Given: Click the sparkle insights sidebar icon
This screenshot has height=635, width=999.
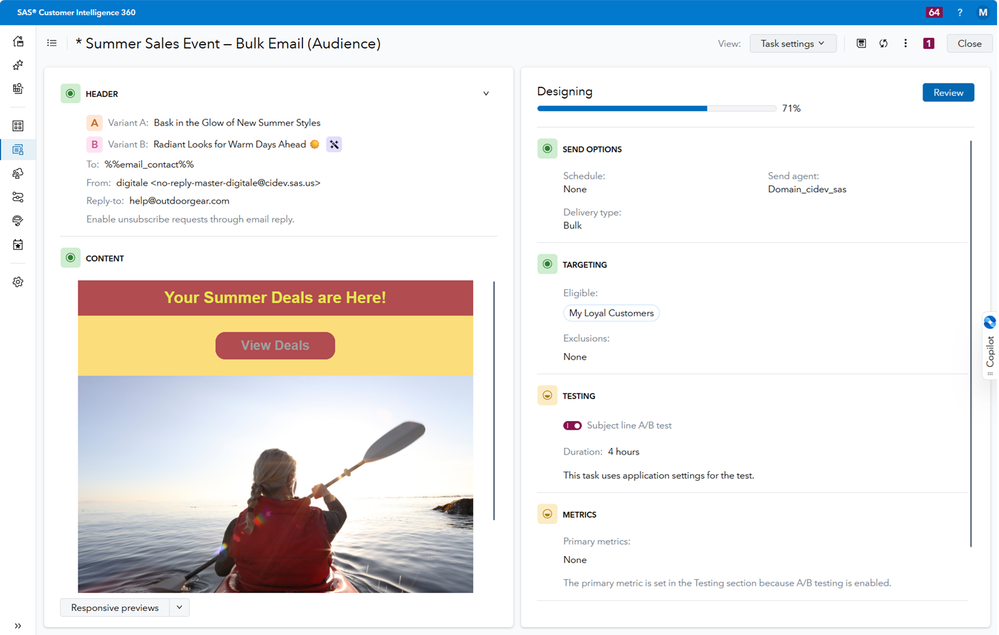Looking at the screenshot, I should point(18,65).
